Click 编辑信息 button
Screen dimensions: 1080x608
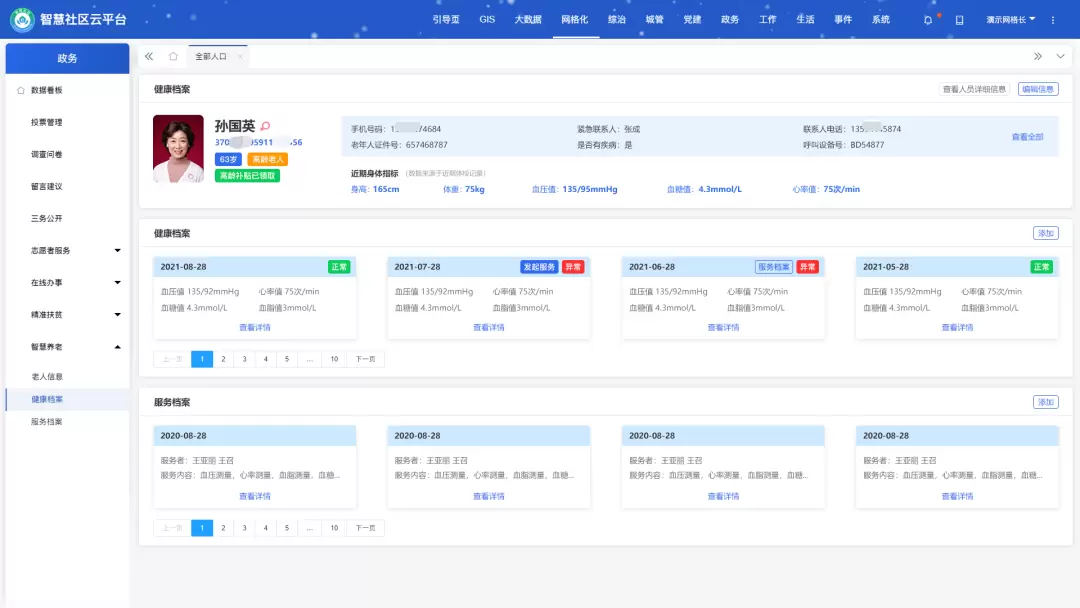click(1038, 90)
